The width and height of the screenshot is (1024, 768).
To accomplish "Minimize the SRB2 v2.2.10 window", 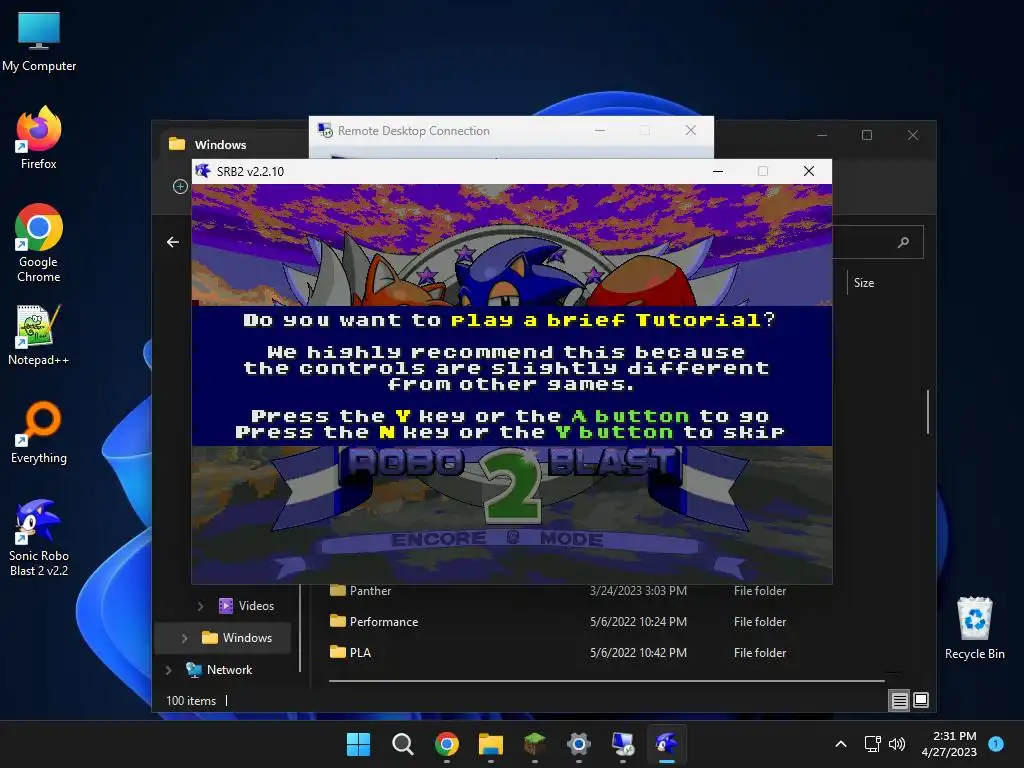I will tap(718, 171).
